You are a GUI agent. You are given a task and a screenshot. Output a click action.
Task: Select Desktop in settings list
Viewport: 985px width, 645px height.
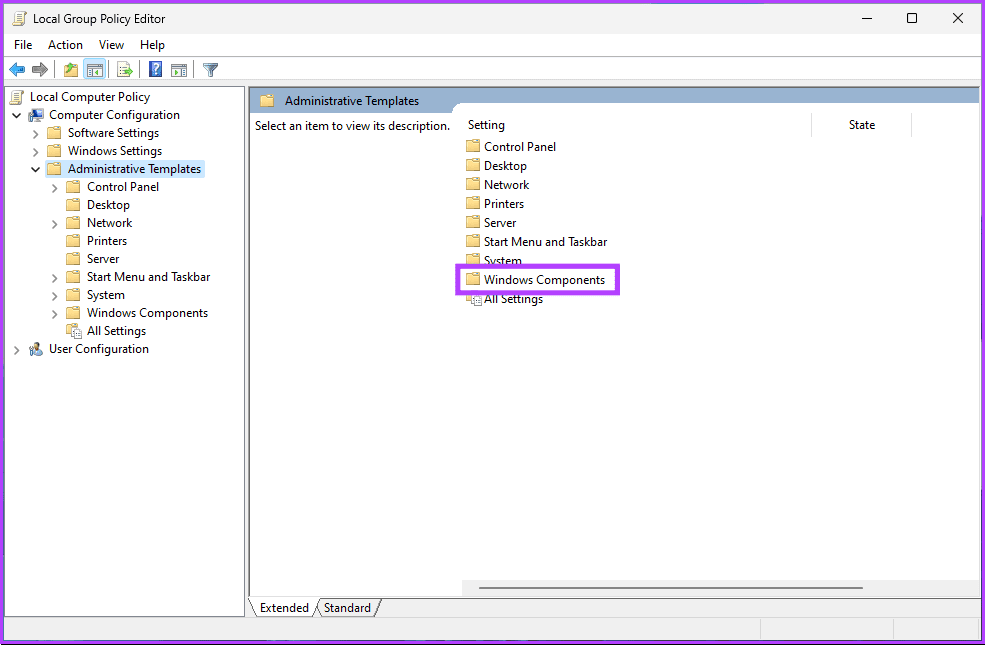tap(505, 166)
